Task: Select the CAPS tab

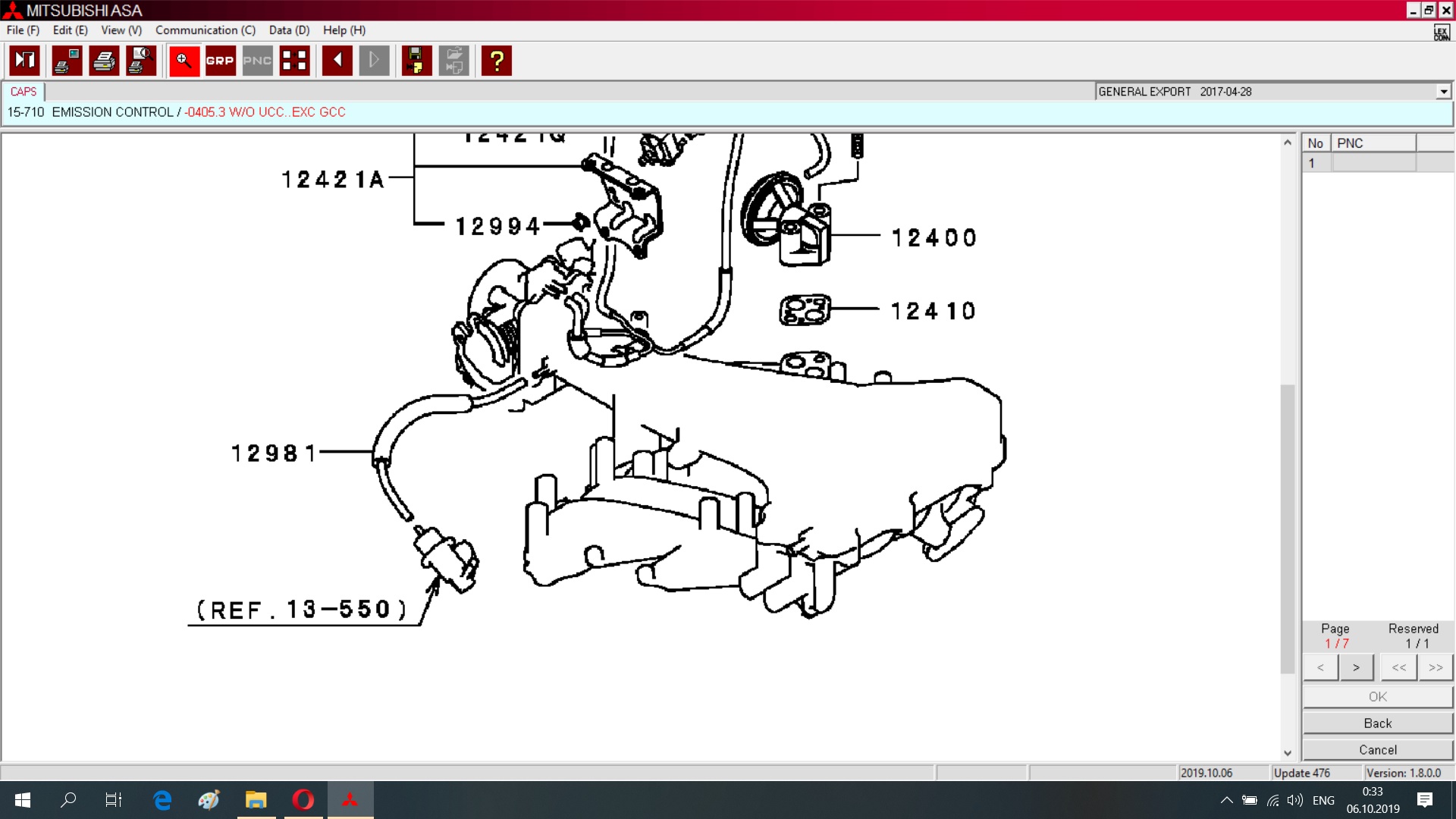Action: click(x=24, y=92)
